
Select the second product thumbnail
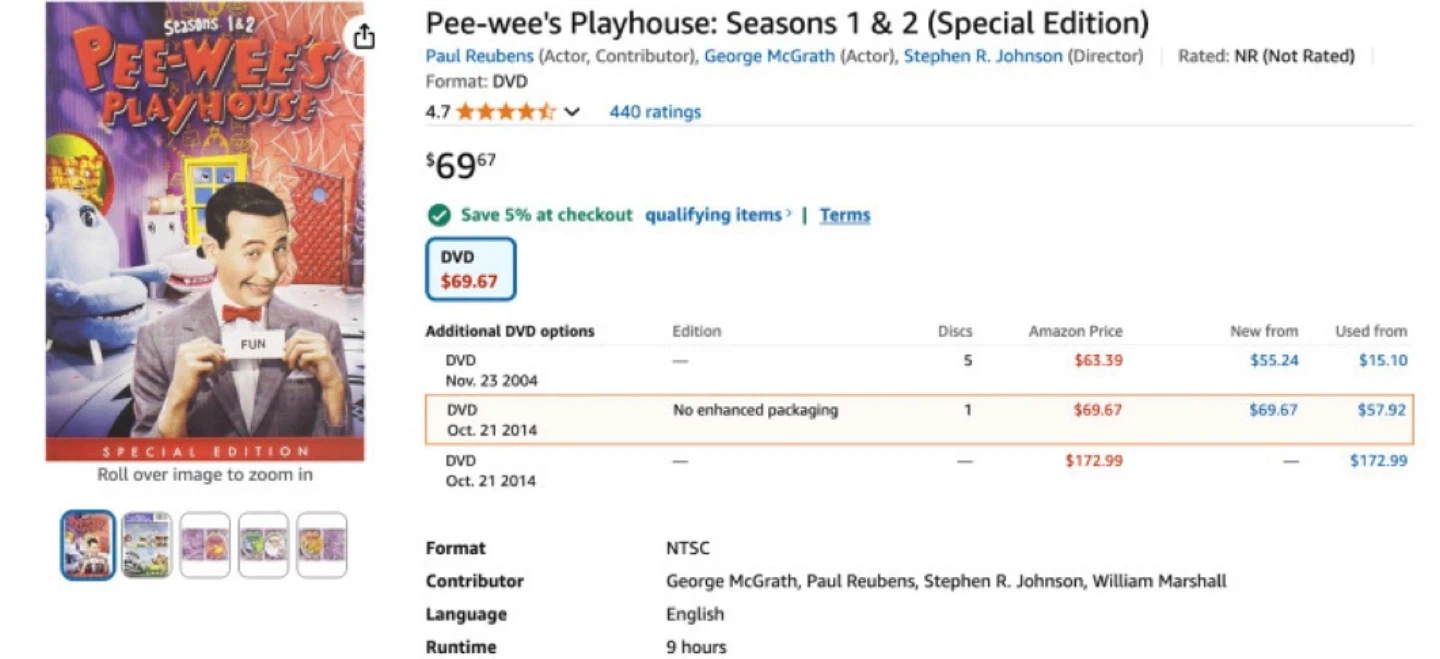pyautogui.click(x=147, y=545)
